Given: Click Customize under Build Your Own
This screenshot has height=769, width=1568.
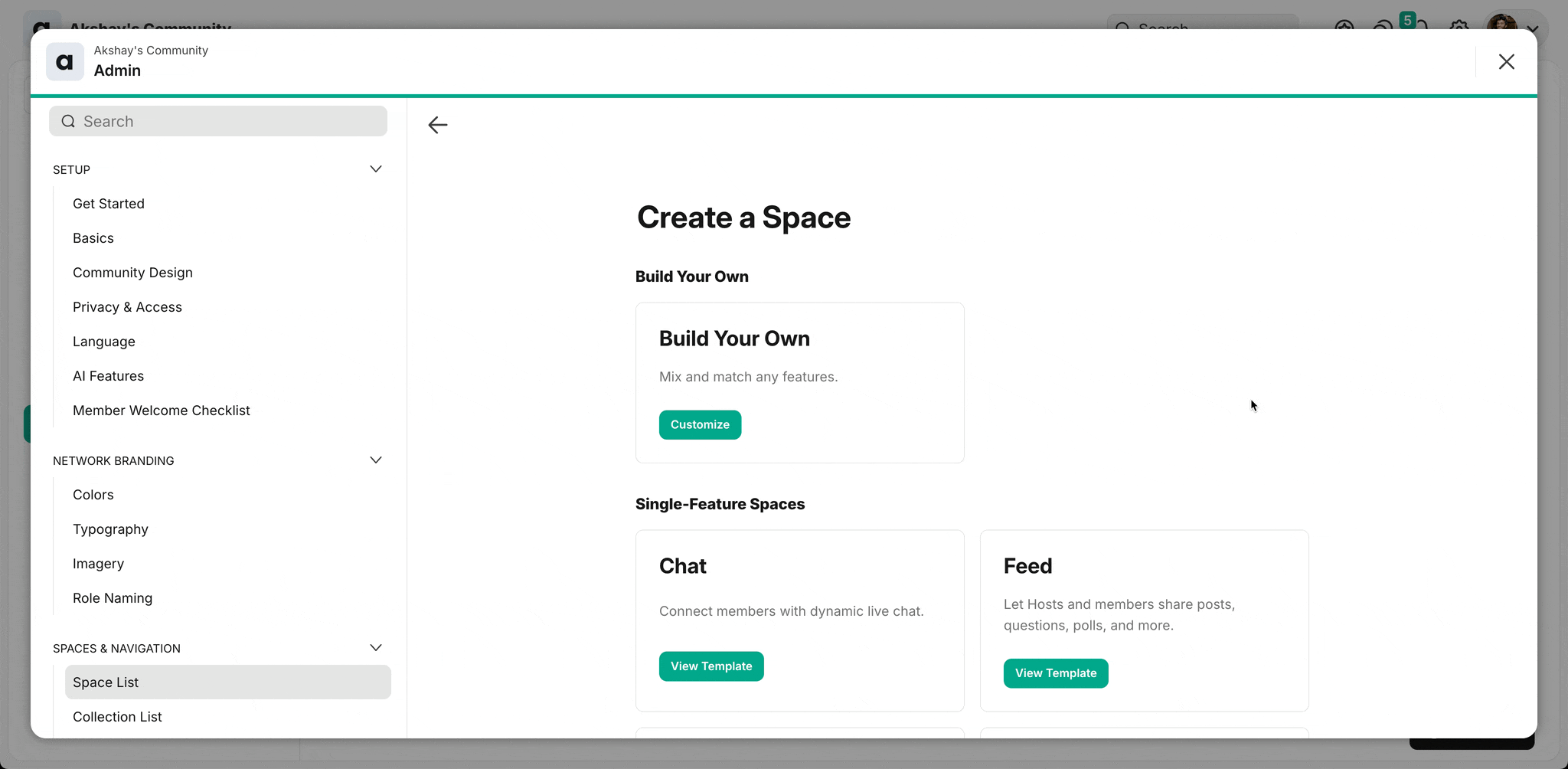Looking at the screenshot, I should (699, 424).
